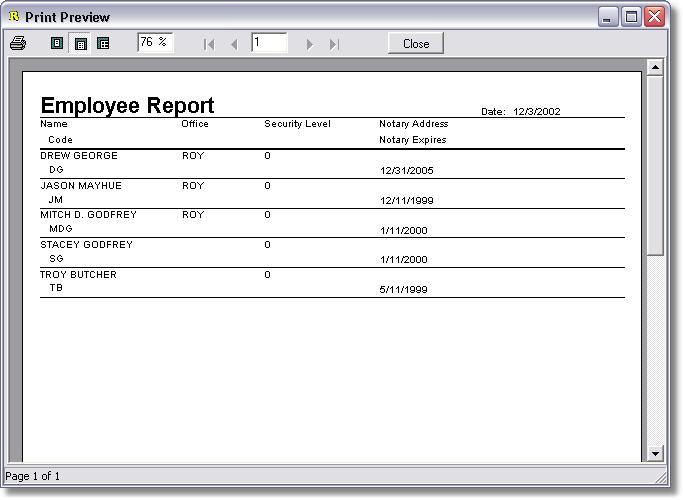Click the vertical scrollbar up arrow
683x500 pixels.
coord(655,68)
